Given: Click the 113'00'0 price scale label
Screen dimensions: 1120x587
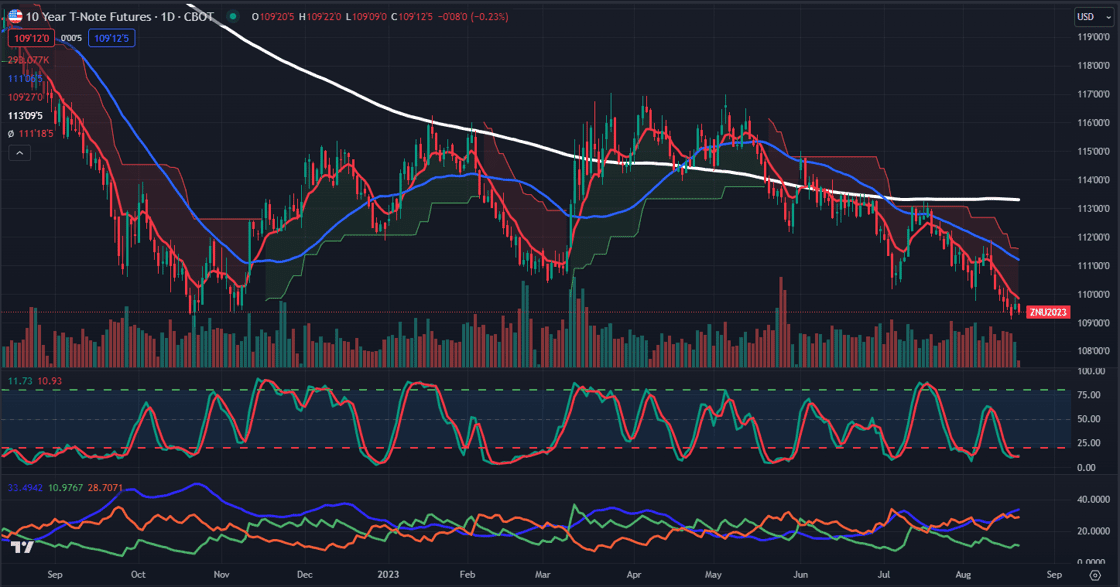Looking at the screenshot, I should (1093, 209).
